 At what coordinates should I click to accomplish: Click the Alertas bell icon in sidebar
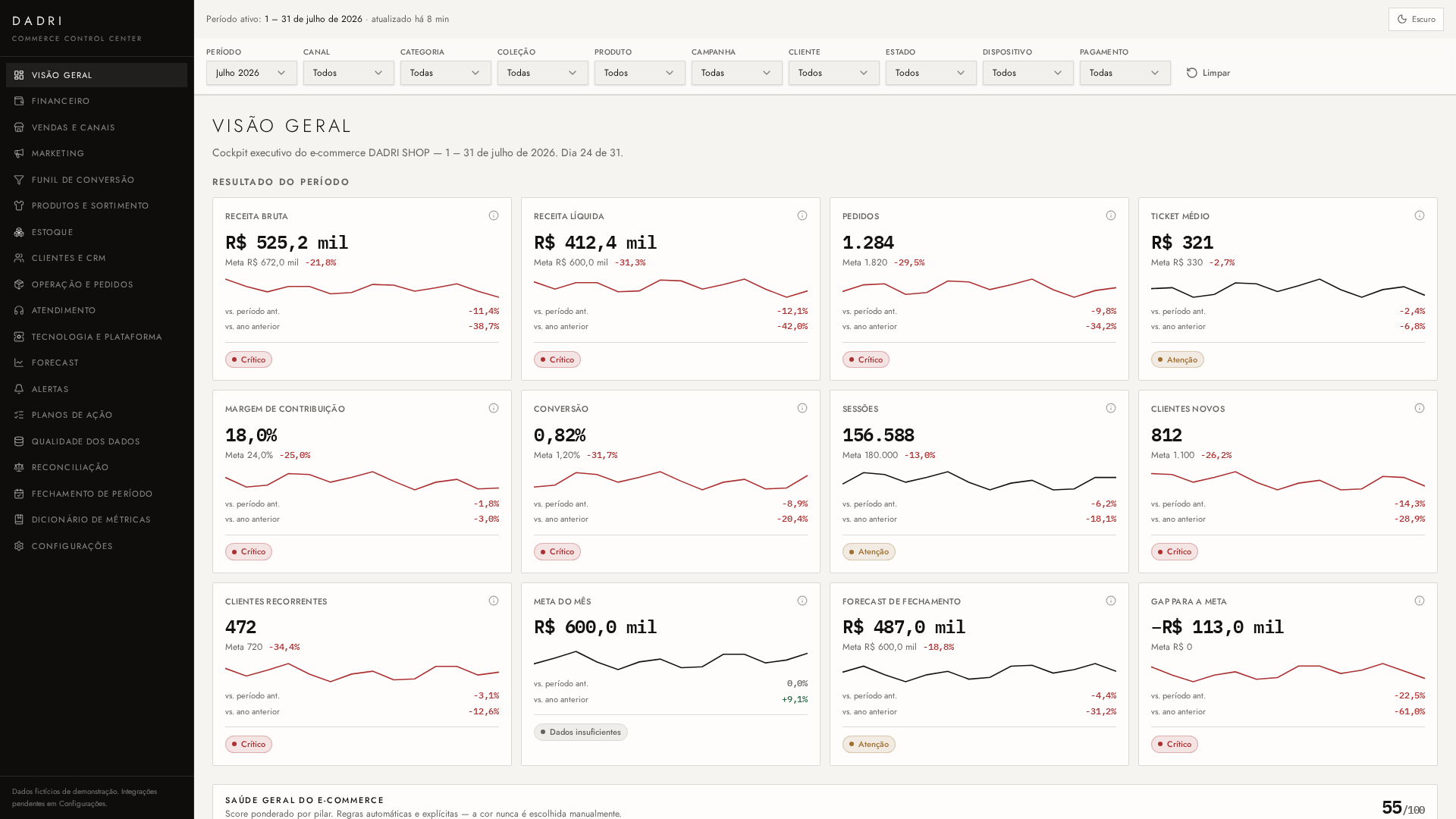tap(19, 389)
